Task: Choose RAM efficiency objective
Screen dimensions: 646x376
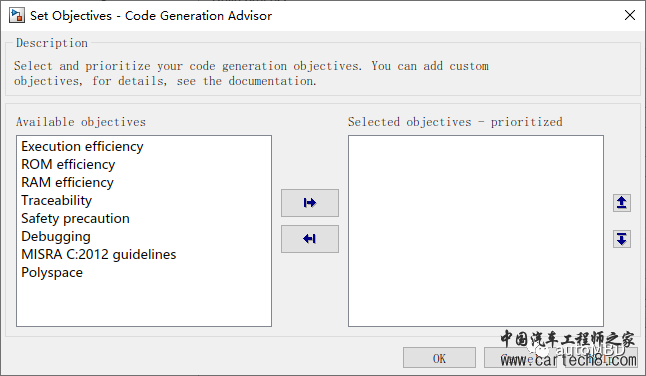Action: [x=68, y=182]
